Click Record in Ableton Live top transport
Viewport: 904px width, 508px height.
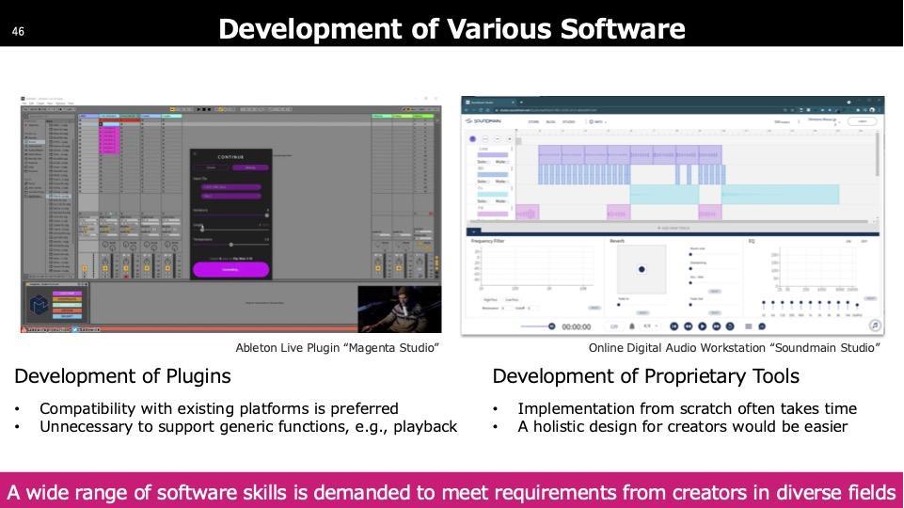tap(209, 109)
